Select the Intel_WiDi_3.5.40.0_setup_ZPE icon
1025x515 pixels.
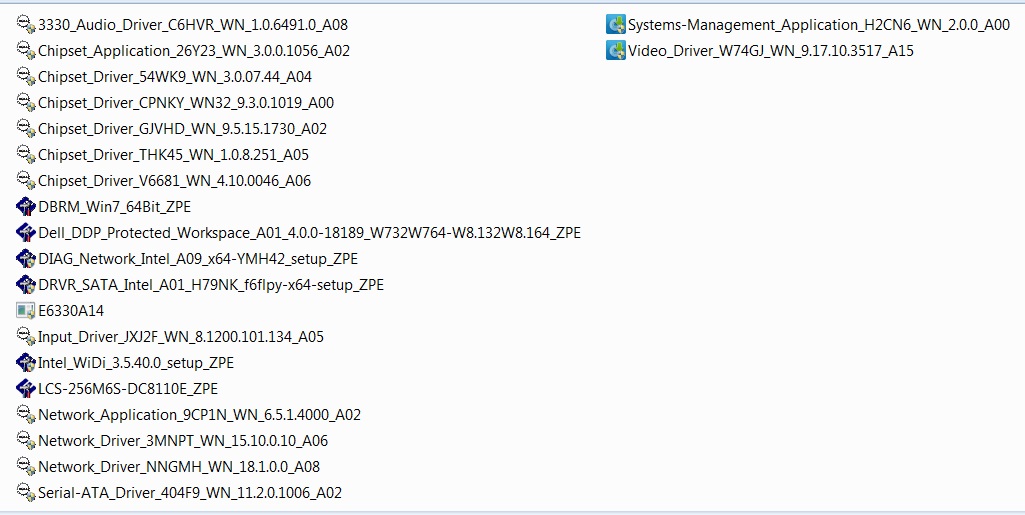25,363
